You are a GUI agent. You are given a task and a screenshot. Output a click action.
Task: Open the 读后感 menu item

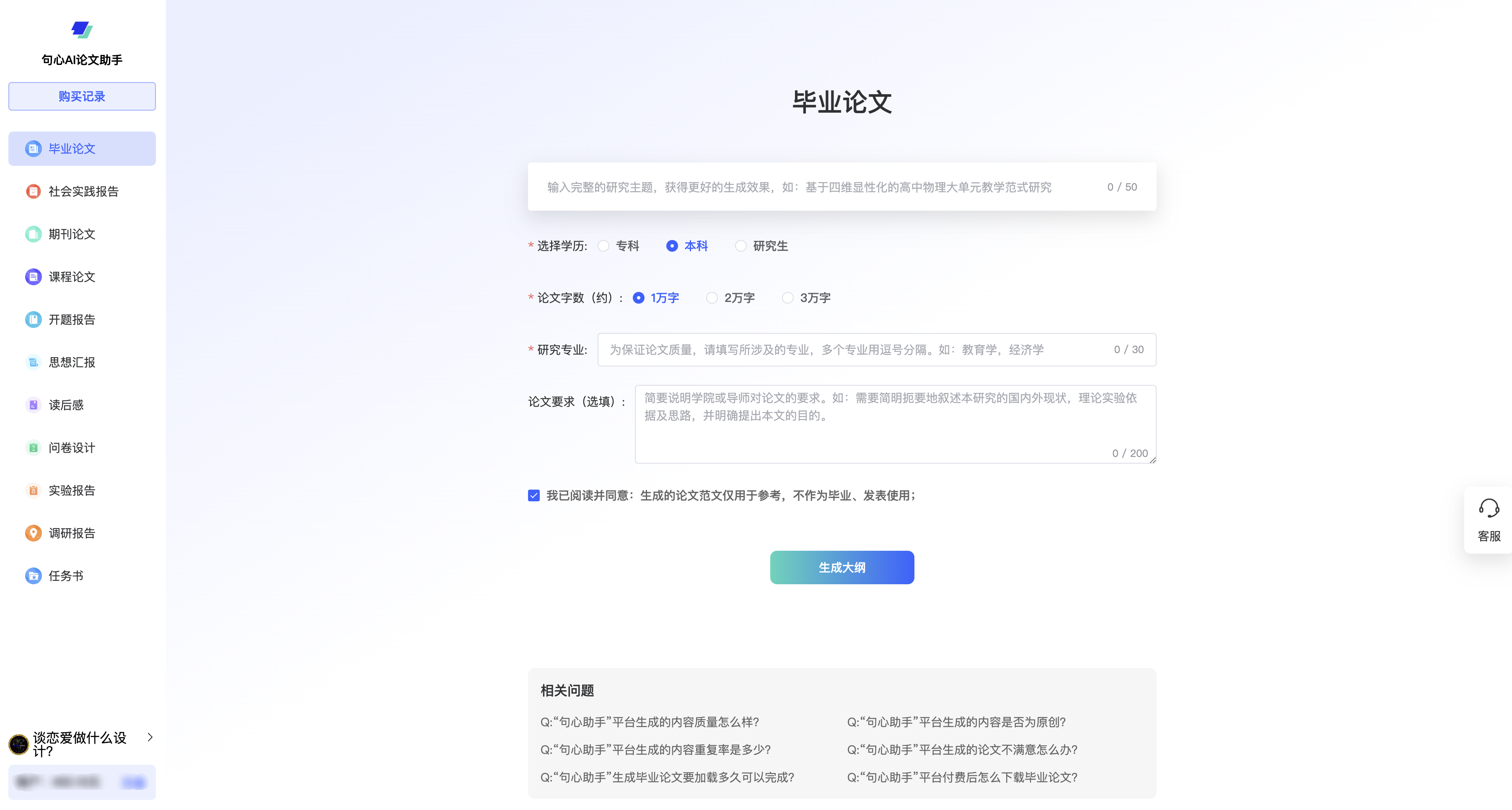[x=82, y=405]
